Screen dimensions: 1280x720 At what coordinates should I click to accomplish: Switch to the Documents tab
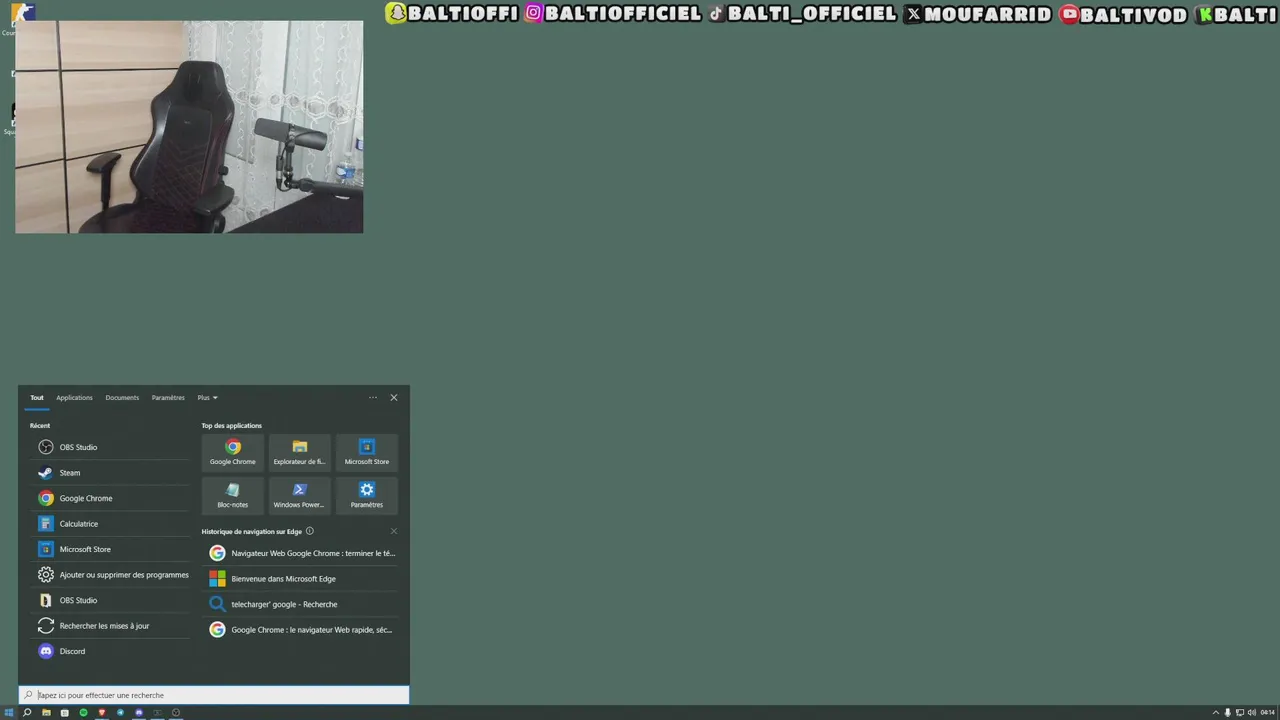tap(122, 397)
